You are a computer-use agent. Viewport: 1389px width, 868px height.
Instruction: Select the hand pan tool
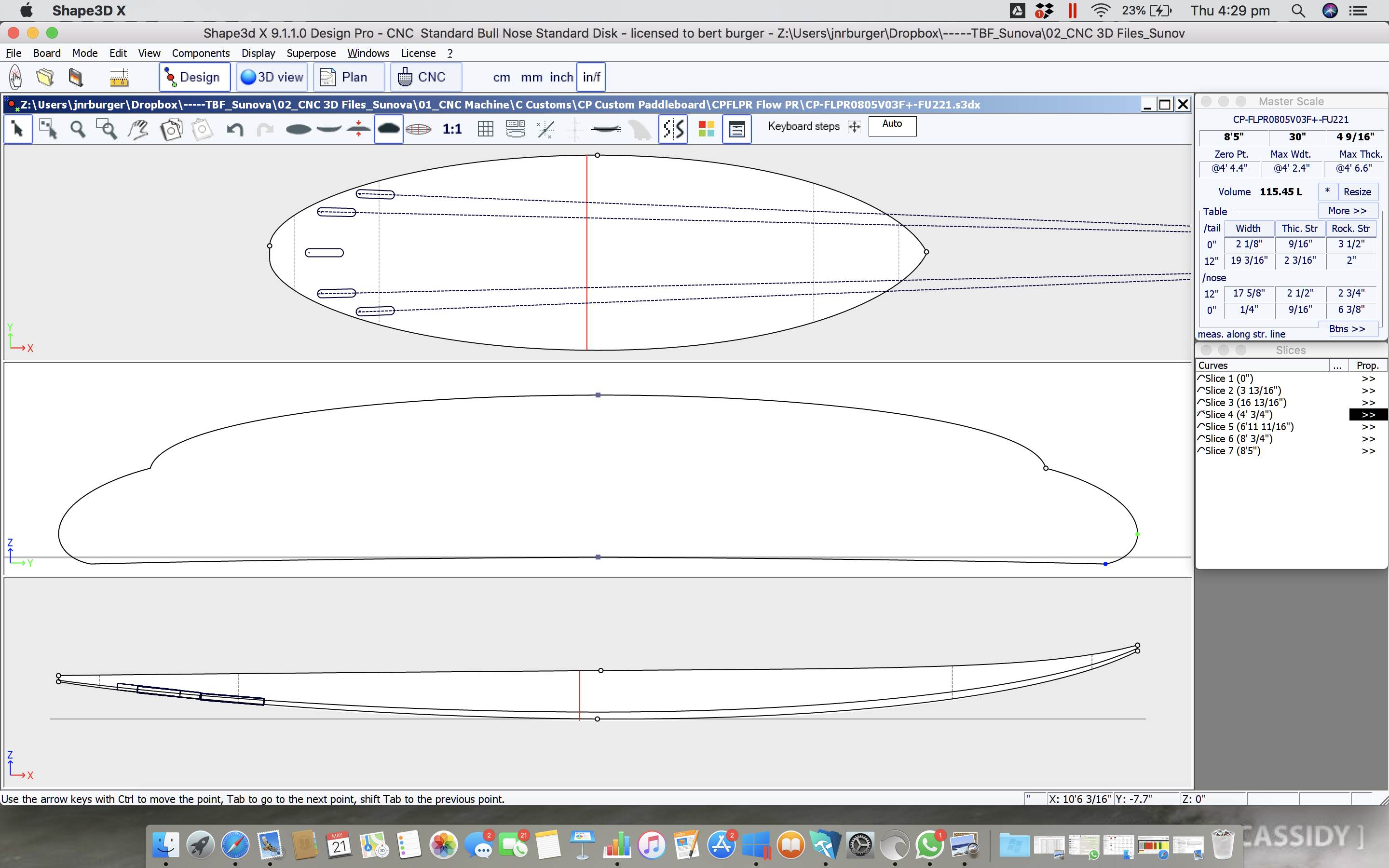tap(138, 129)
